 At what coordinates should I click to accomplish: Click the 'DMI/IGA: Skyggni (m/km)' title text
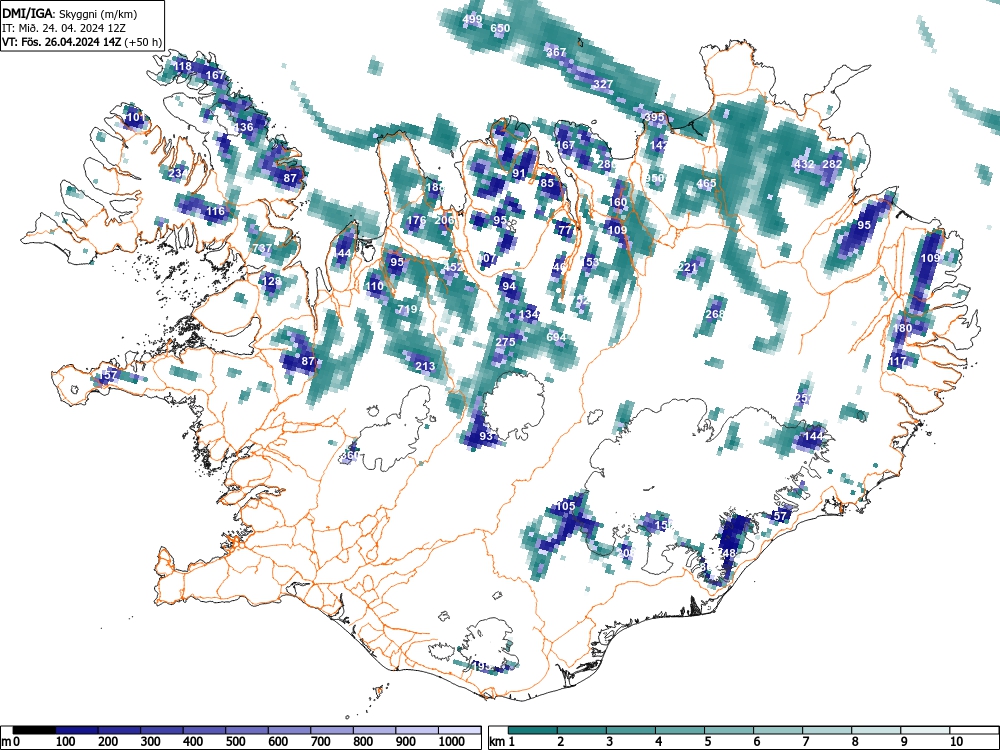point(69,13)
